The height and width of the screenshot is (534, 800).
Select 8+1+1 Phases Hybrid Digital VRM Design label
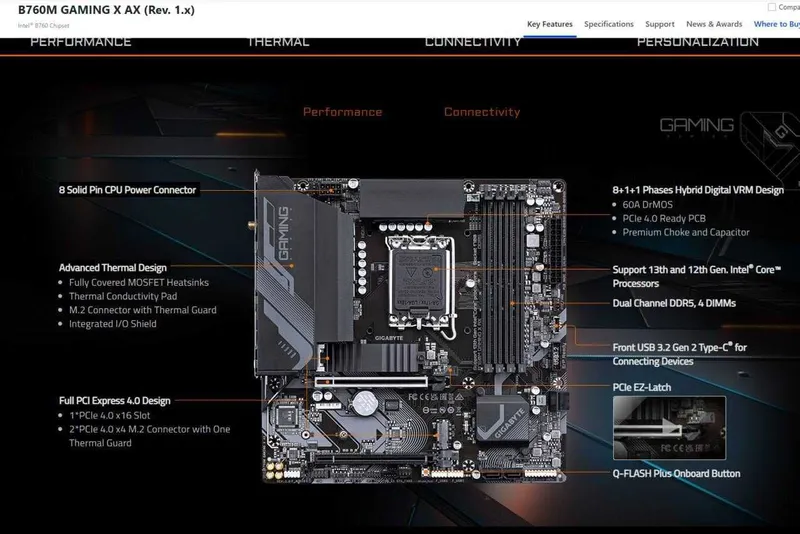[x=698, y=190]
